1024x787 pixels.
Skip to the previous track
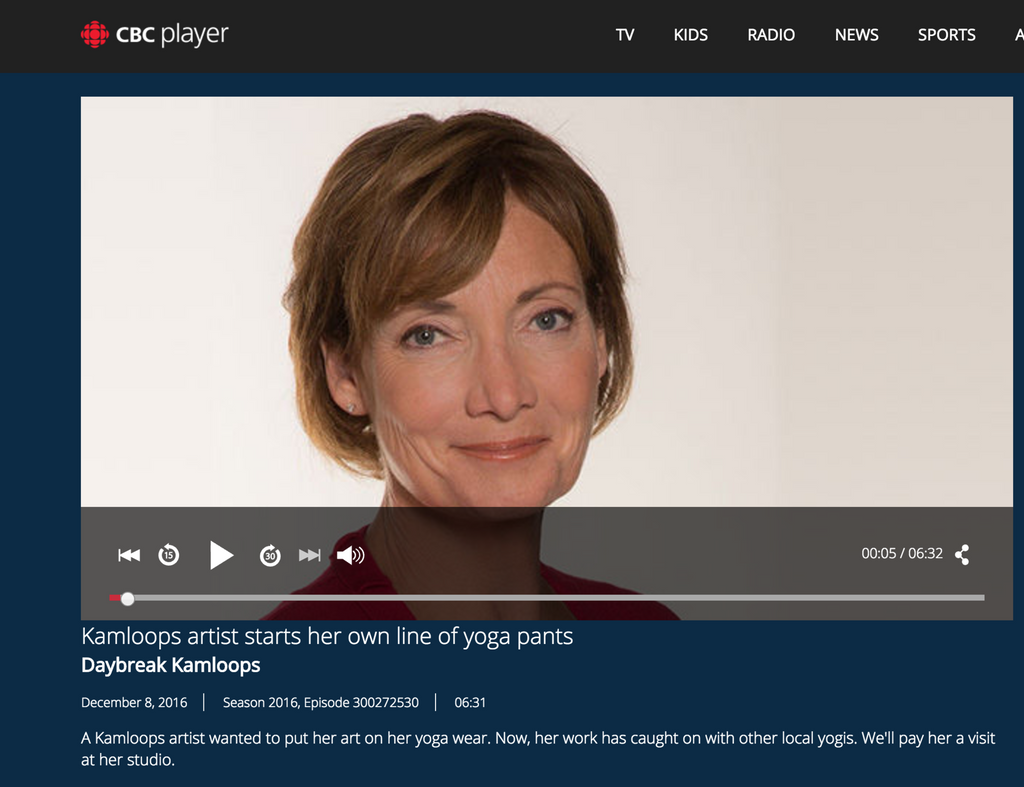click(129, 555)
